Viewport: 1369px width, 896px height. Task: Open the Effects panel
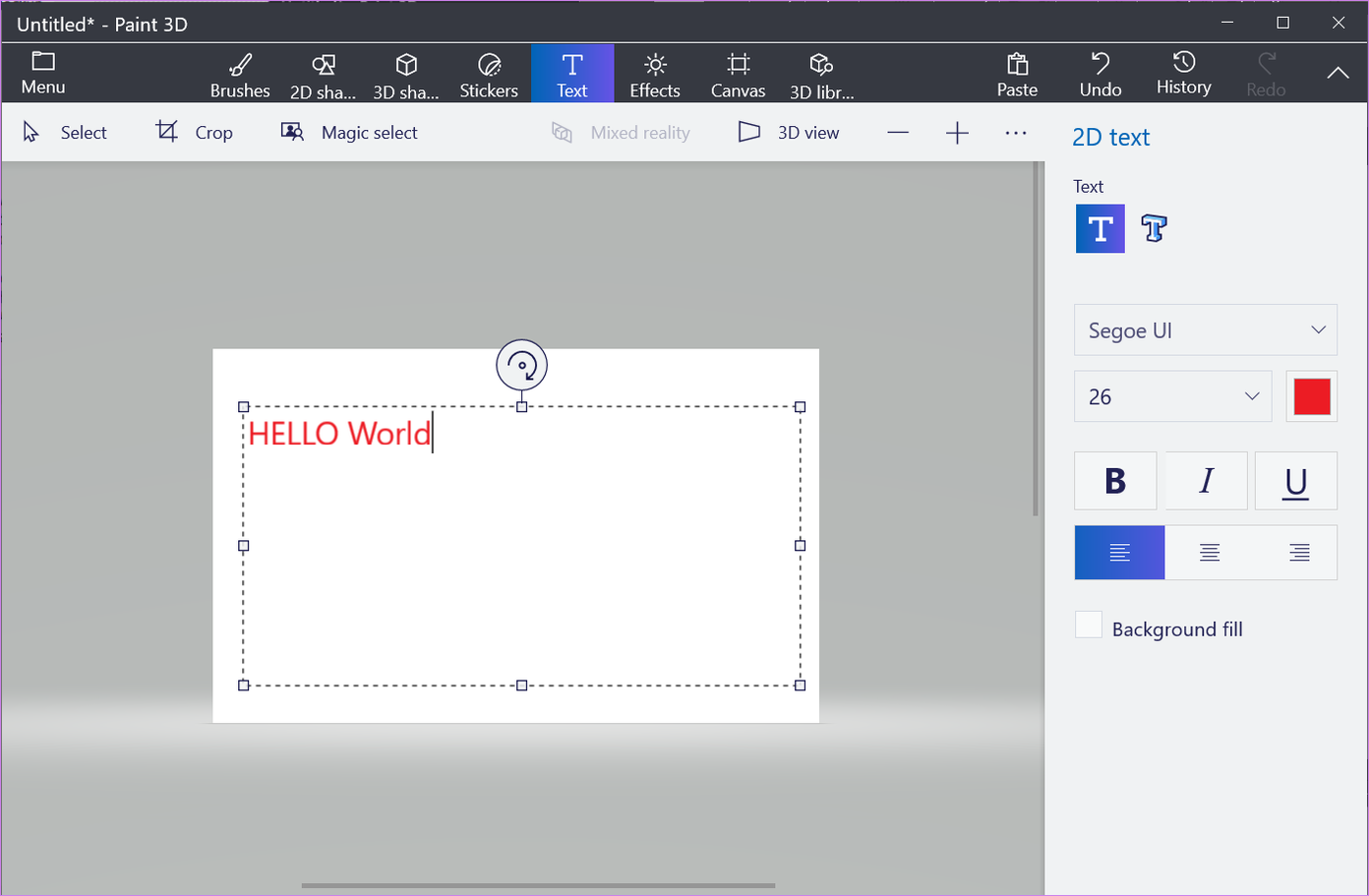[654, 73]
